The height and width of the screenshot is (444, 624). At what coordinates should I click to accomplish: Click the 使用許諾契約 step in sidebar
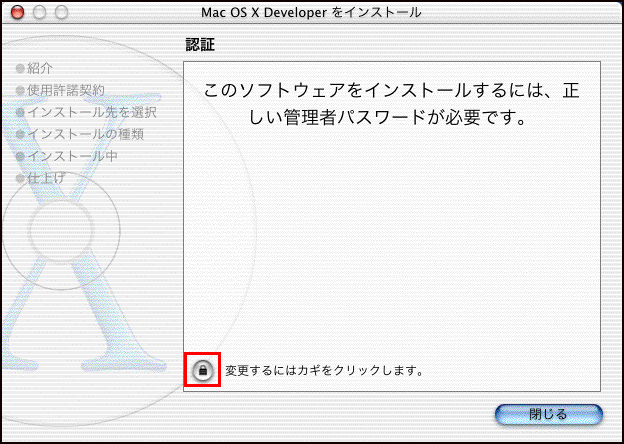pyautogui.click(x=60, y=91)
